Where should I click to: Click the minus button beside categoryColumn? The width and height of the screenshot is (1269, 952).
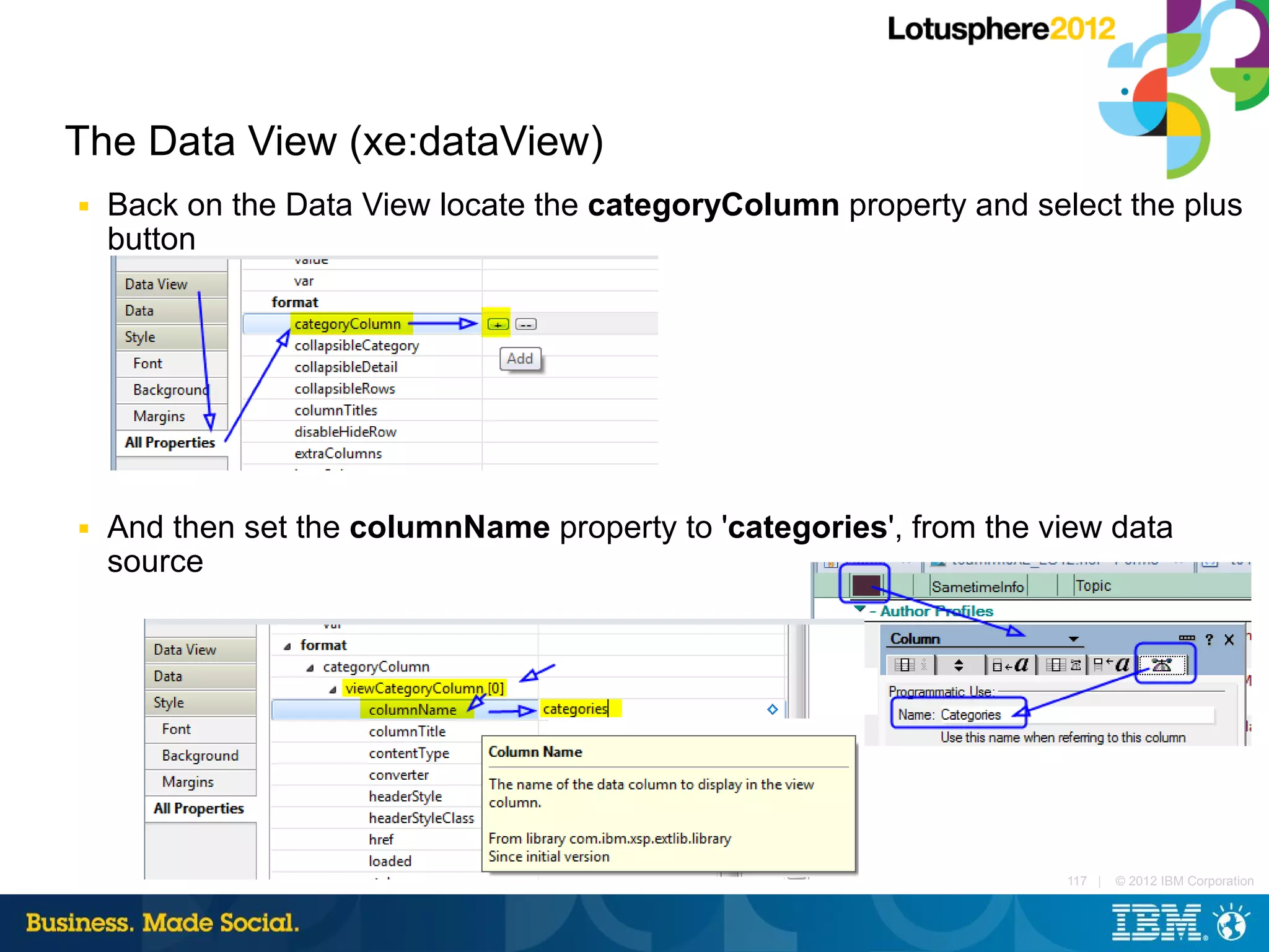pos(526,324)
